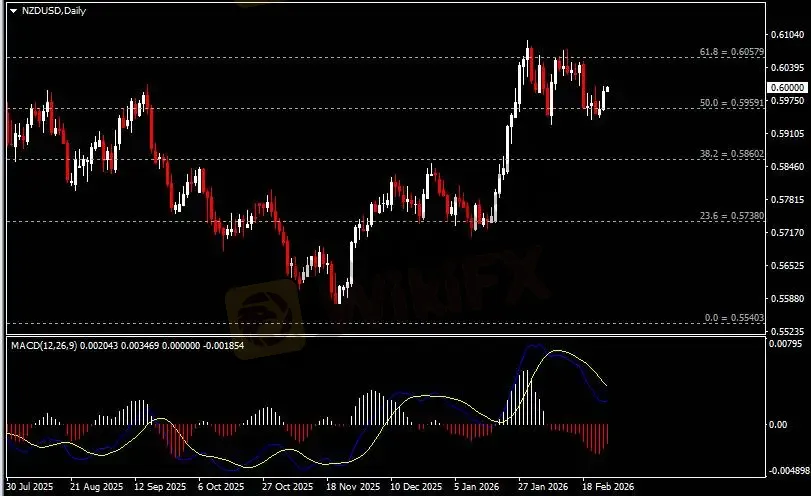This screenshot has width=811, height=496.
Task: Click price scale value 0.60395
Action: tap(787, 68)
